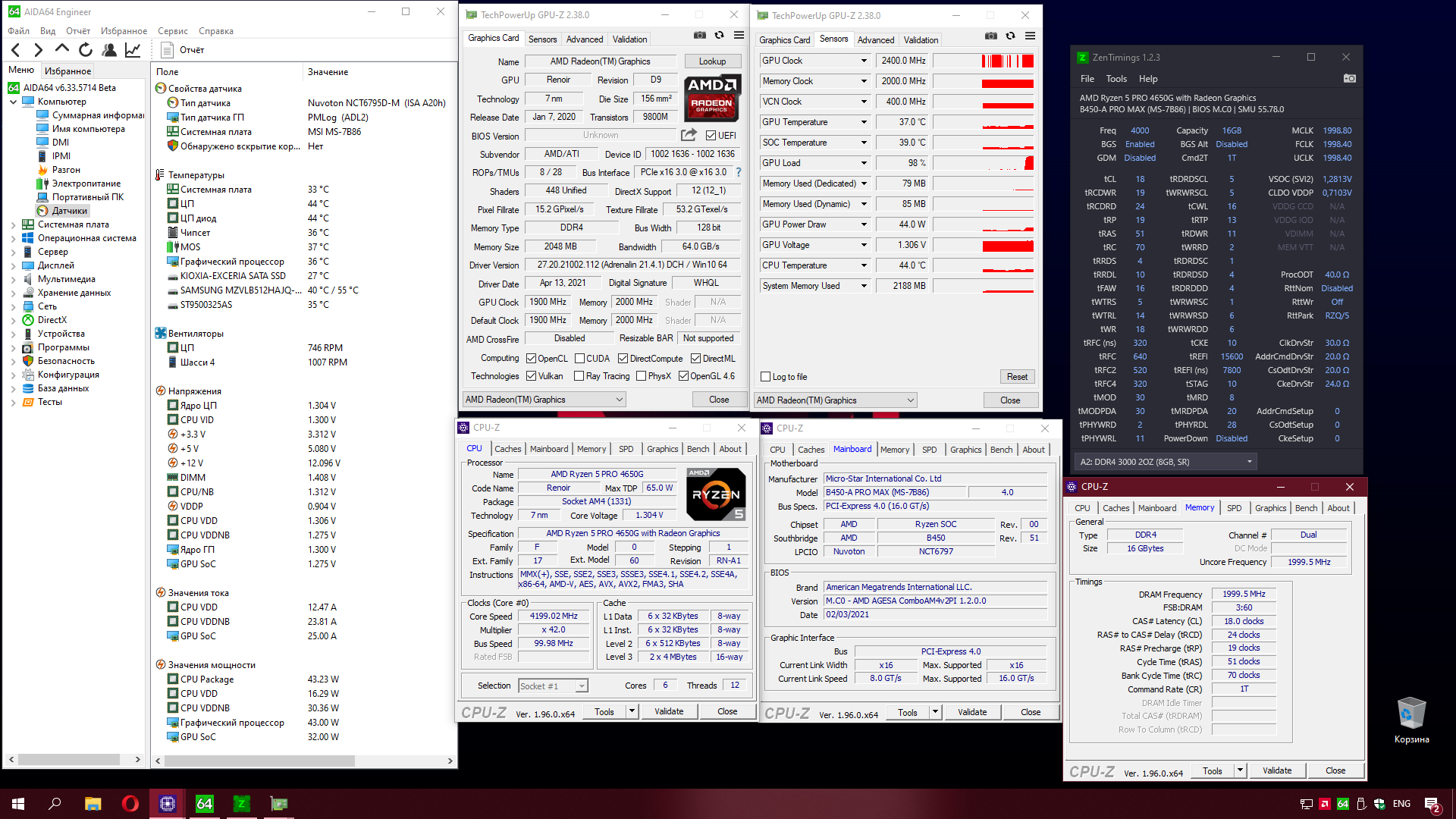Click the Lookup button in GPU-Z

[712, 61]
